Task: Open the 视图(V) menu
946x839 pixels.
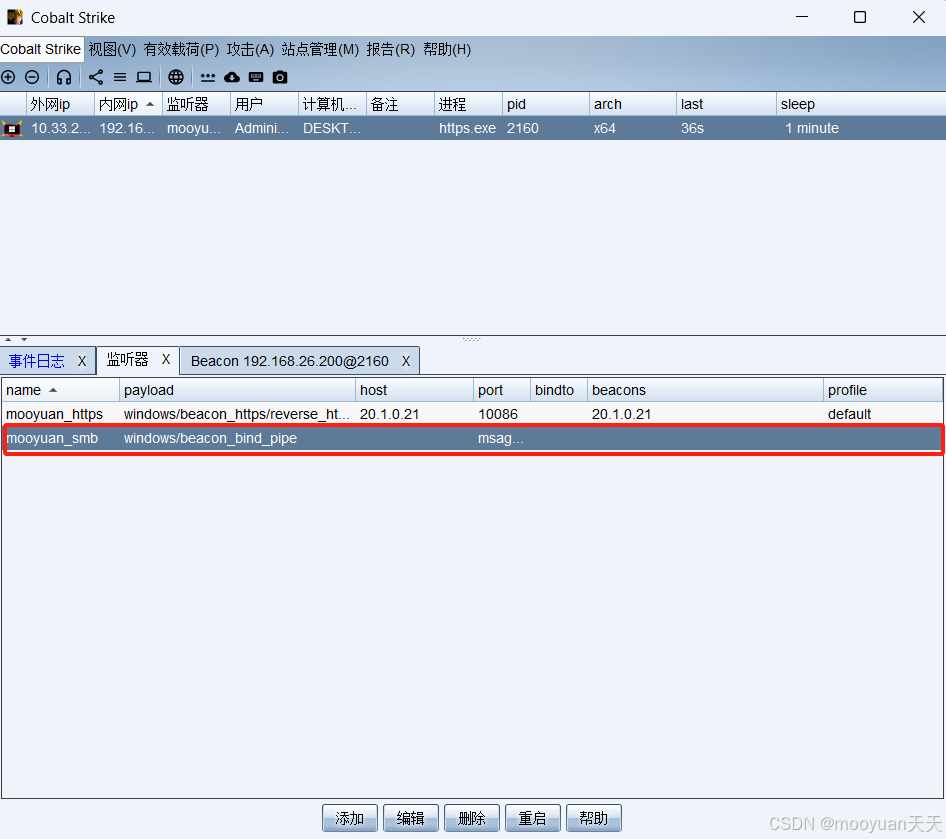Action: 112,49
